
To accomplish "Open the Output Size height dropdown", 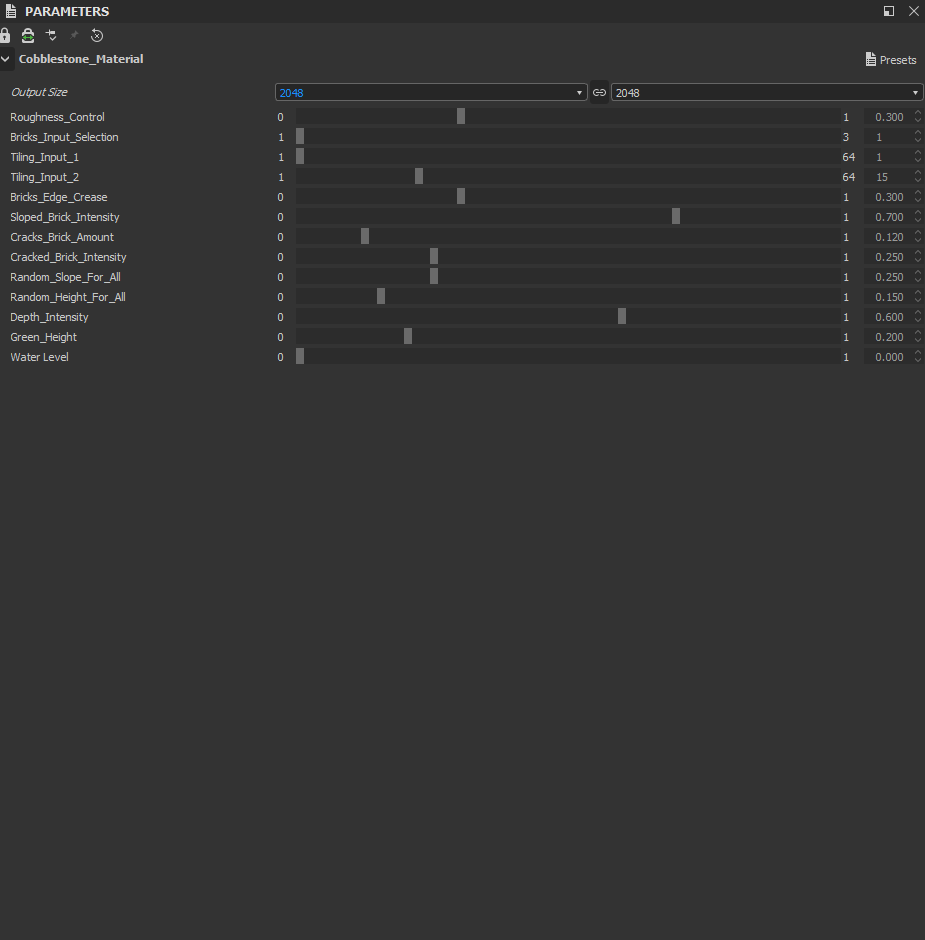I will 767,92.
